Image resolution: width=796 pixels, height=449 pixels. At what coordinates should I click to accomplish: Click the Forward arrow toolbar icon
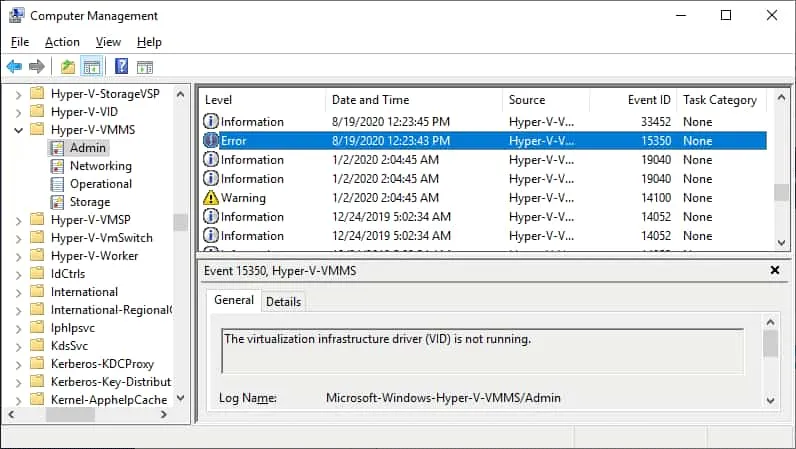click(37, 67)
